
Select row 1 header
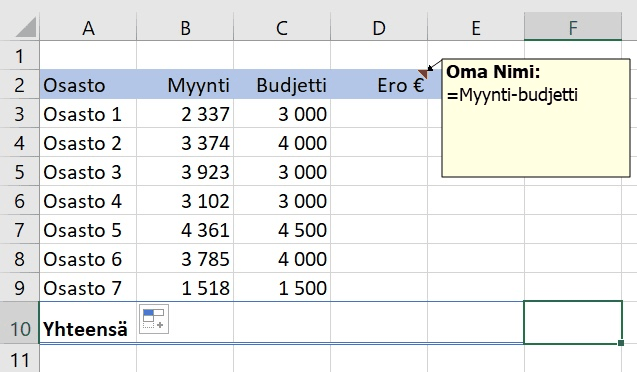click(20, 55)
